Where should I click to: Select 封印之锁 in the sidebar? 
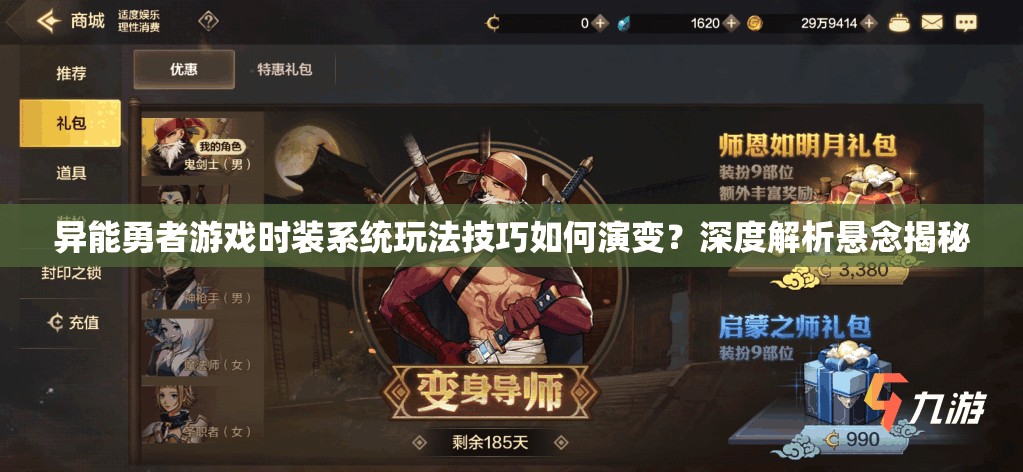[70, 273]
